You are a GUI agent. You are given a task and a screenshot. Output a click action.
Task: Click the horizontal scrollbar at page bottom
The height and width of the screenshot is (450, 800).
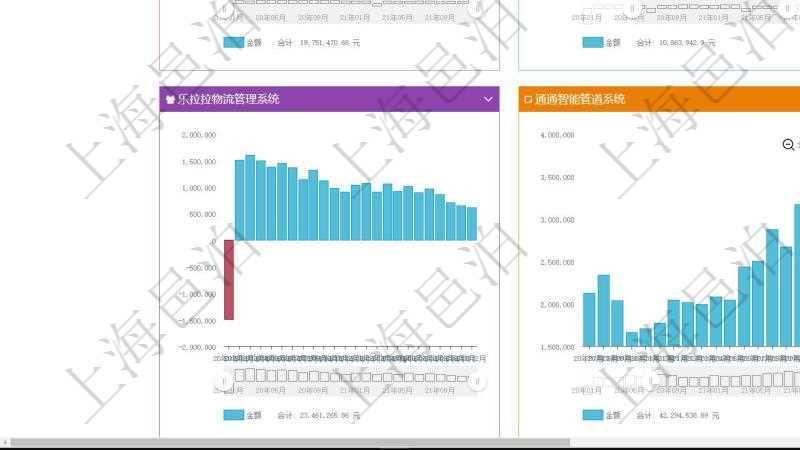point(290,442)
